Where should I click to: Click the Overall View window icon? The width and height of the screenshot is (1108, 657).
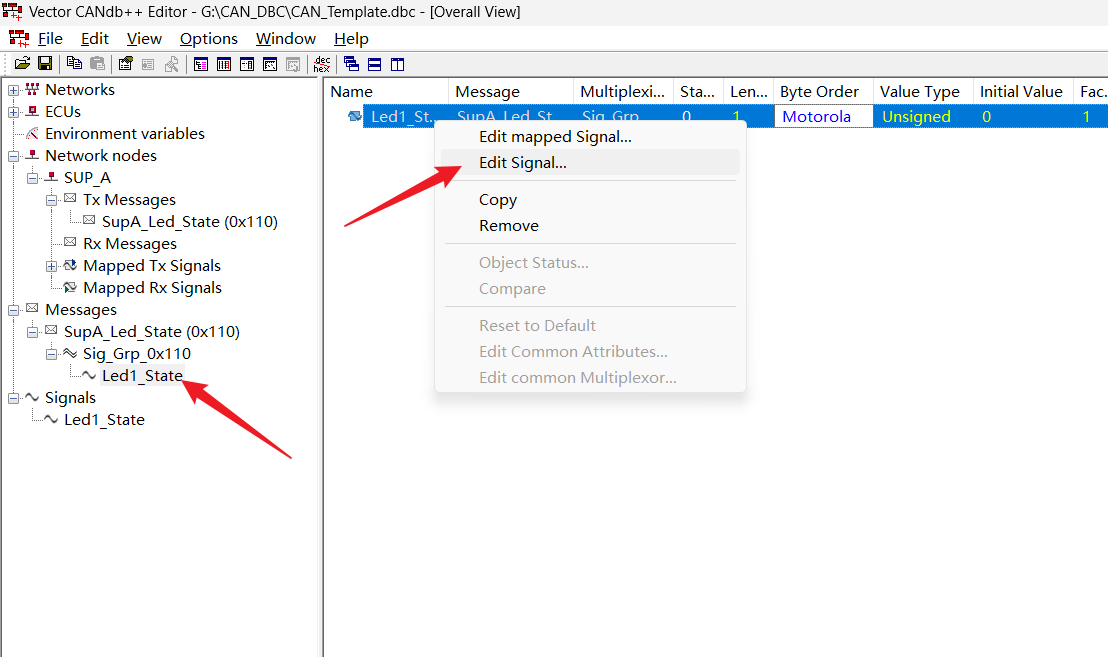pyautogui.click(x=201, y=64)
